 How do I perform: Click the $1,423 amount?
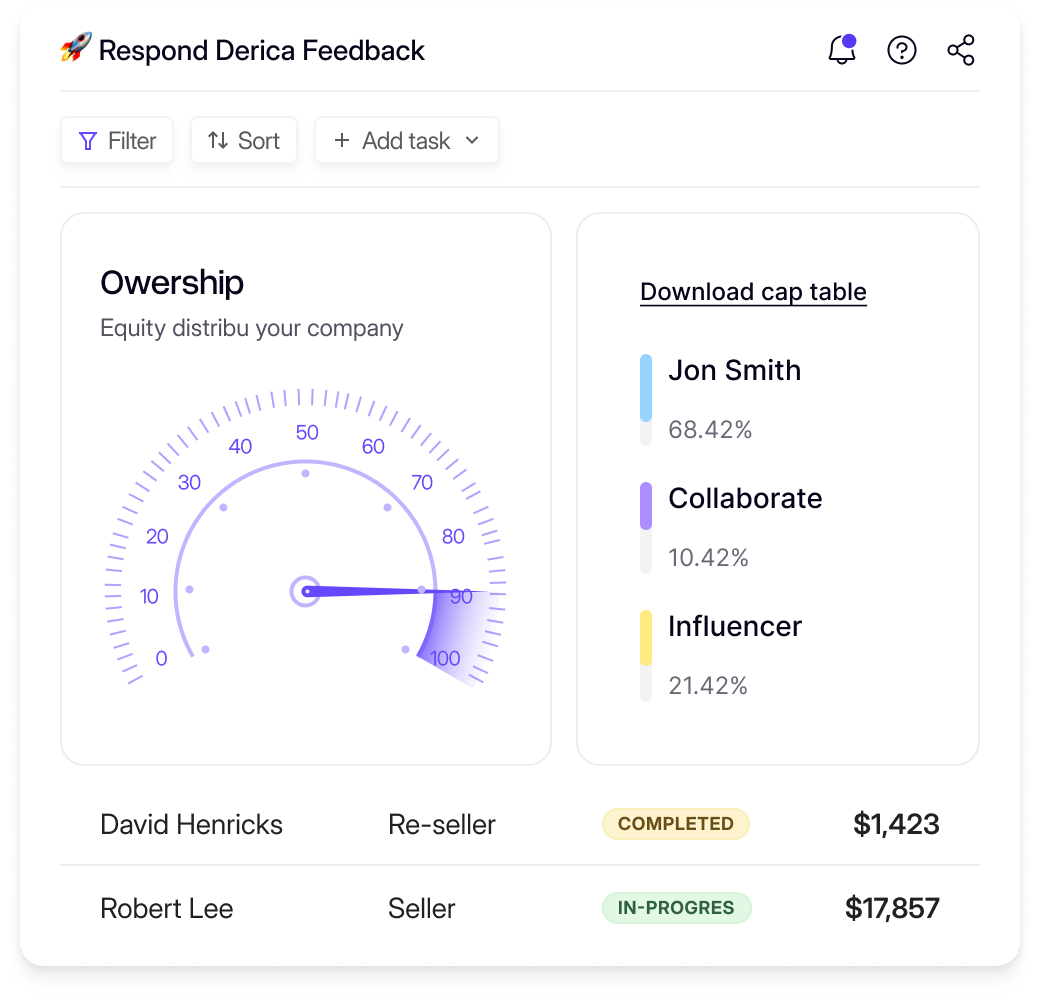coord(896,824)
